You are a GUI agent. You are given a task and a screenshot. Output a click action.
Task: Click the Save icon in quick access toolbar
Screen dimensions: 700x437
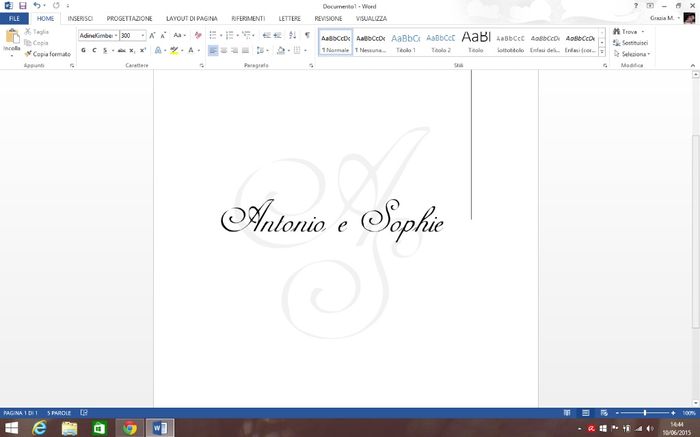(x=21, y=6)
